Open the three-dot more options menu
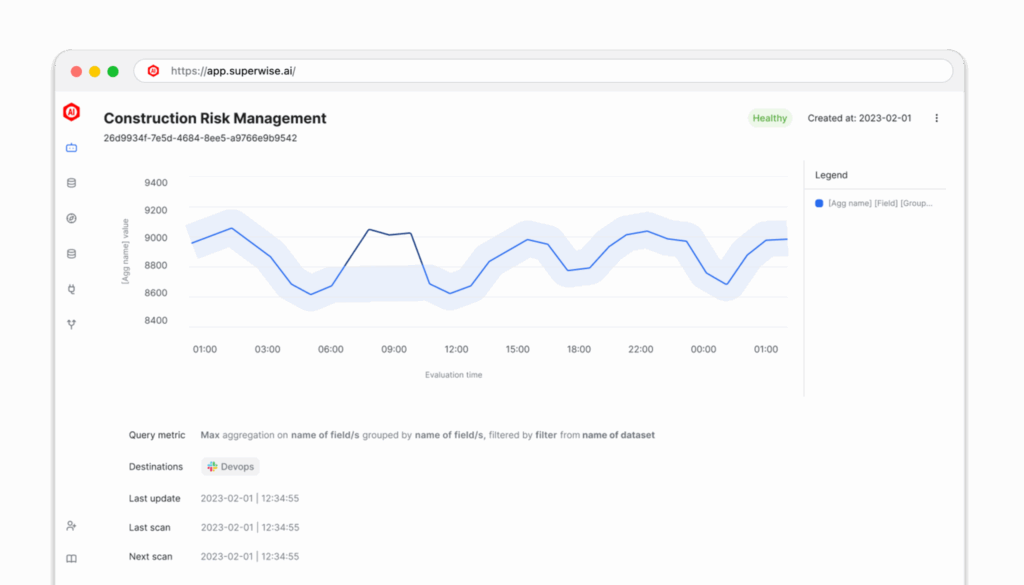Viewport: 1024px width, 585px height. click(936, 118)
